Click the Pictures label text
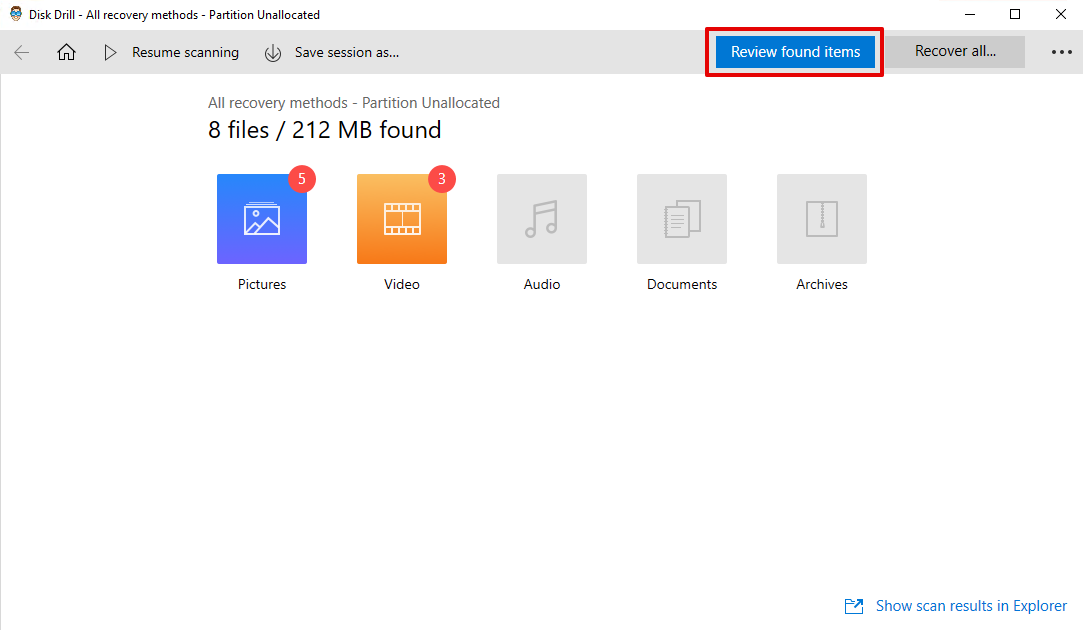The width and height of the screenshot is (1083, 630). click(x=262, y=284)
